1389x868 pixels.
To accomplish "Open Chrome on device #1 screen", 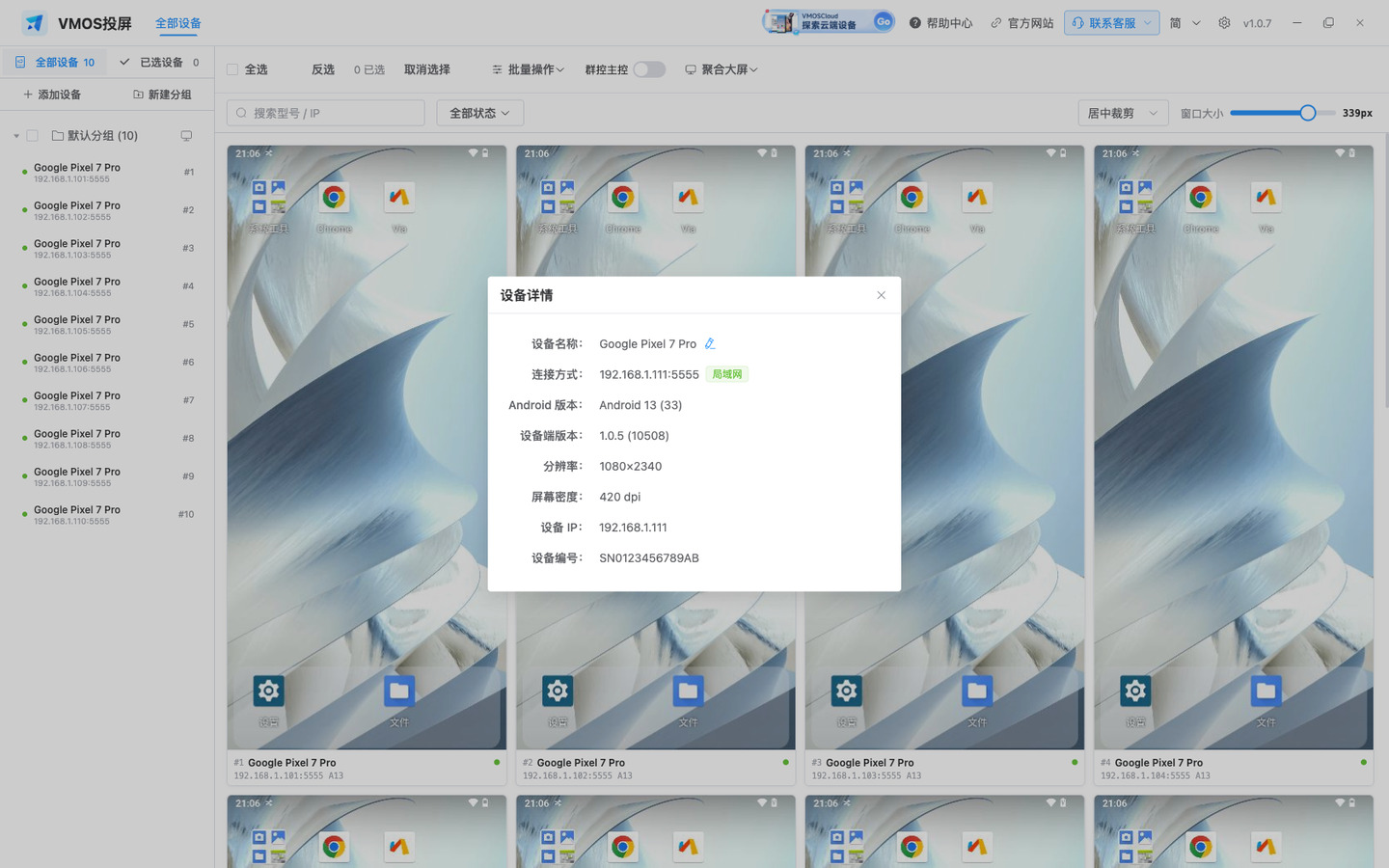I will coord(334,198).
